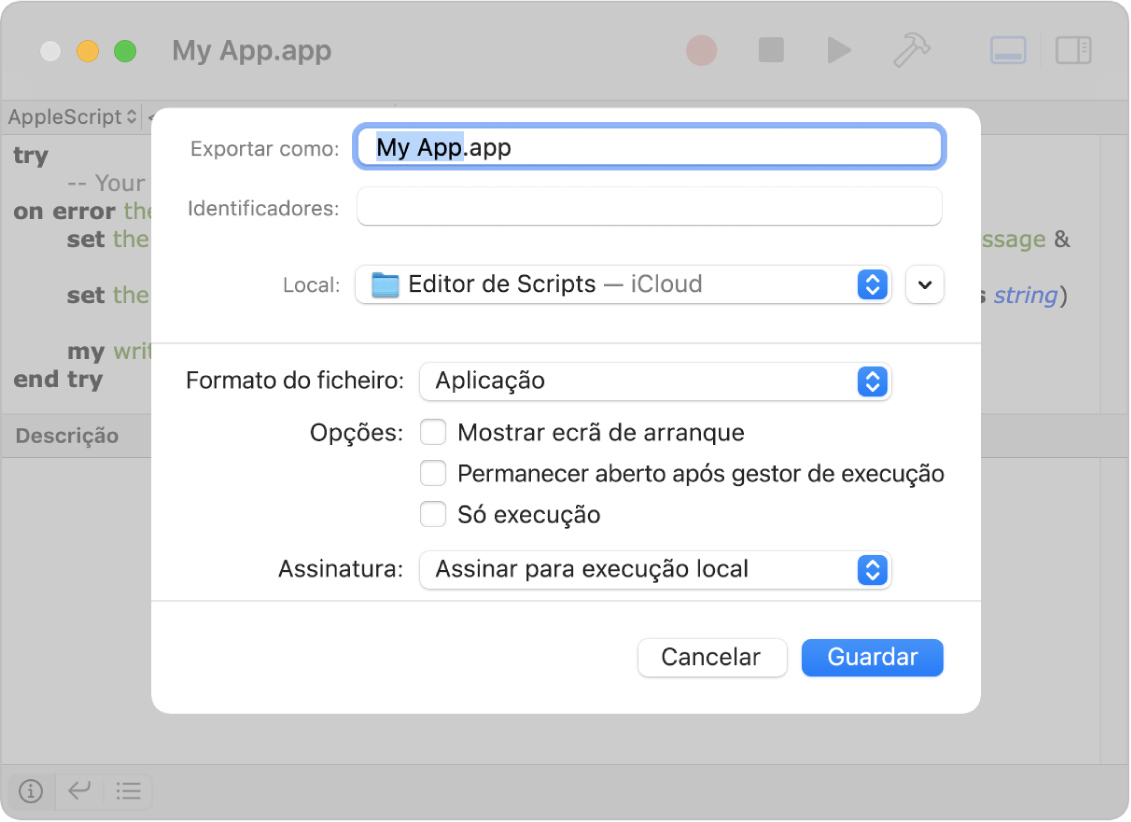Open Formato do ficheiro dropdown
Viewport: 1131px width, 822px height.
[x=655, y=381]
